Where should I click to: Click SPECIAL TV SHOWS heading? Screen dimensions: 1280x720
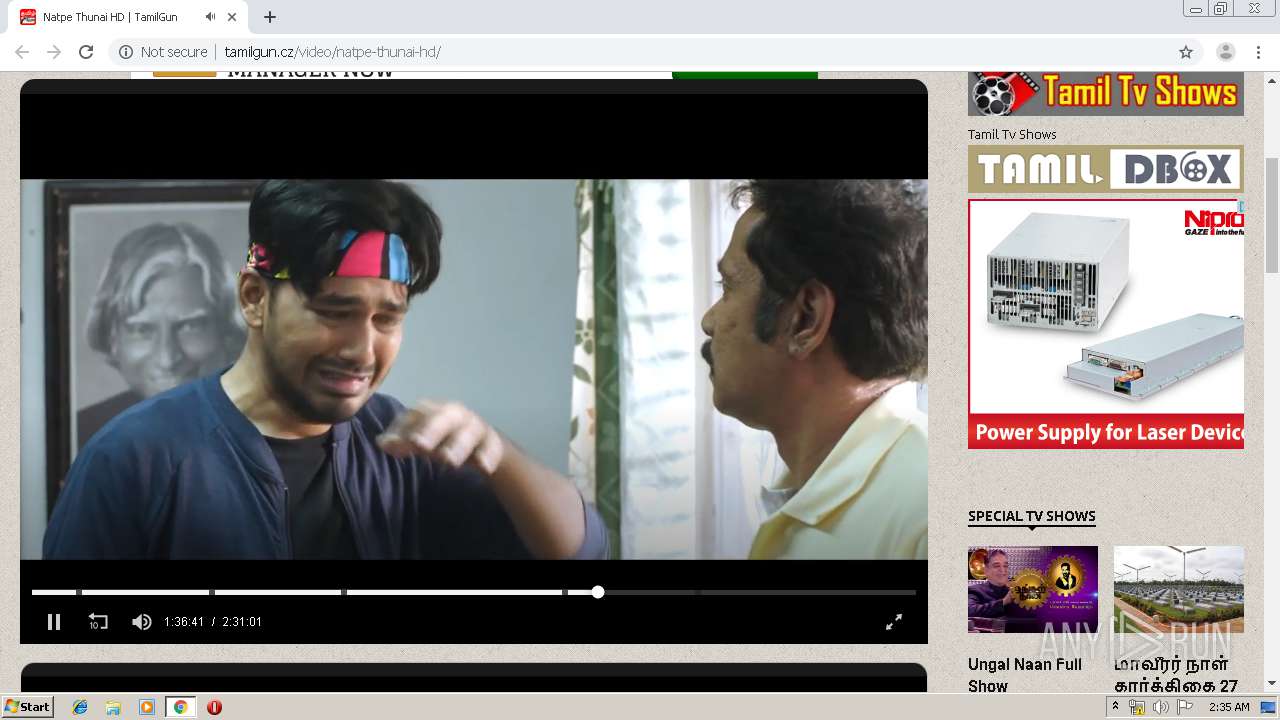pyautogui.click(x=1032, y=516)
